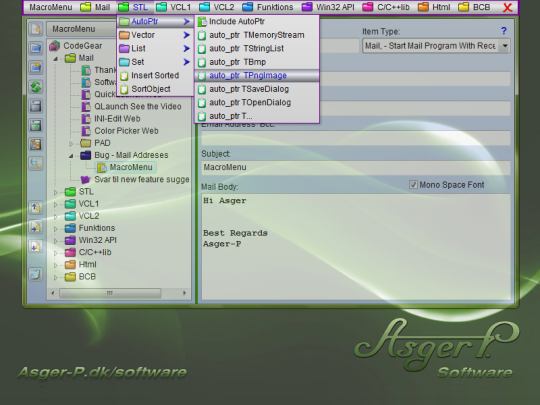Open the VCL2 menu in top bar

click(217, 7)
